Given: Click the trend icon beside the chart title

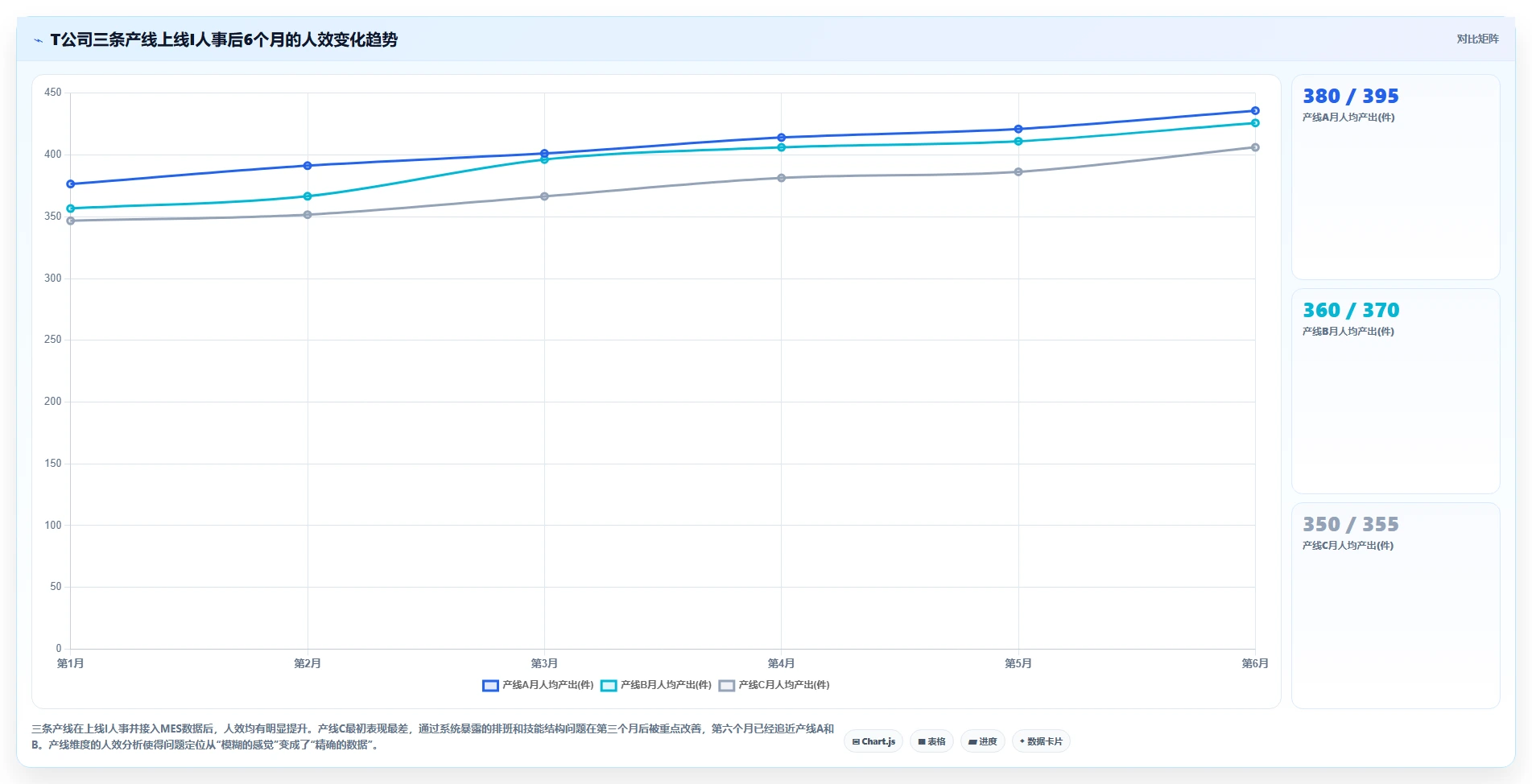Looking at the screenshot, I should (38, 40).
